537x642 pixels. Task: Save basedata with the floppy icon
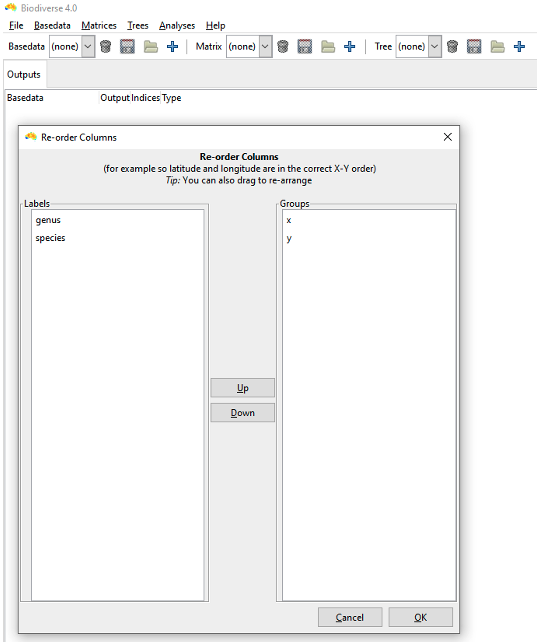point(127,46)
